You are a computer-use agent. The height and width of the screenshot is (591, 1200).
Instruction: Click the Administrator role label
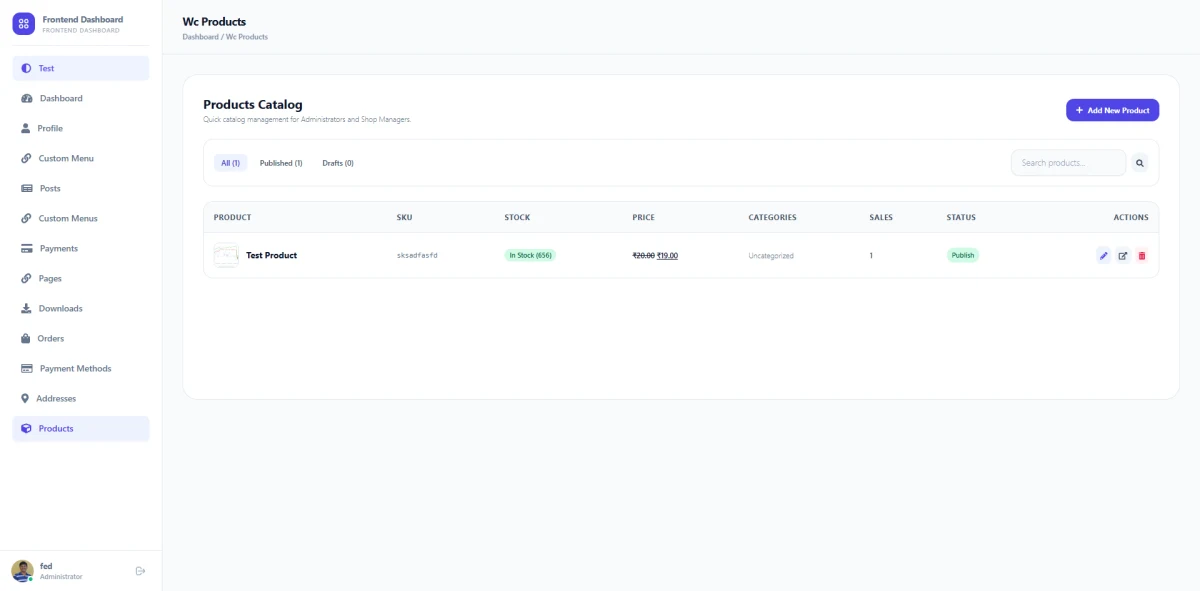click(x=61, y=577)
